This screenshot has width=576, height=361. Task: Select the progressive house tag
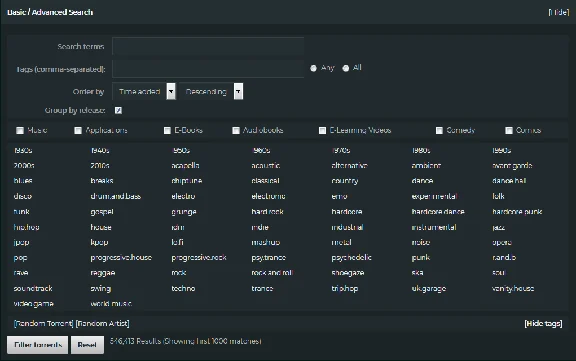(x=121, y=258)
